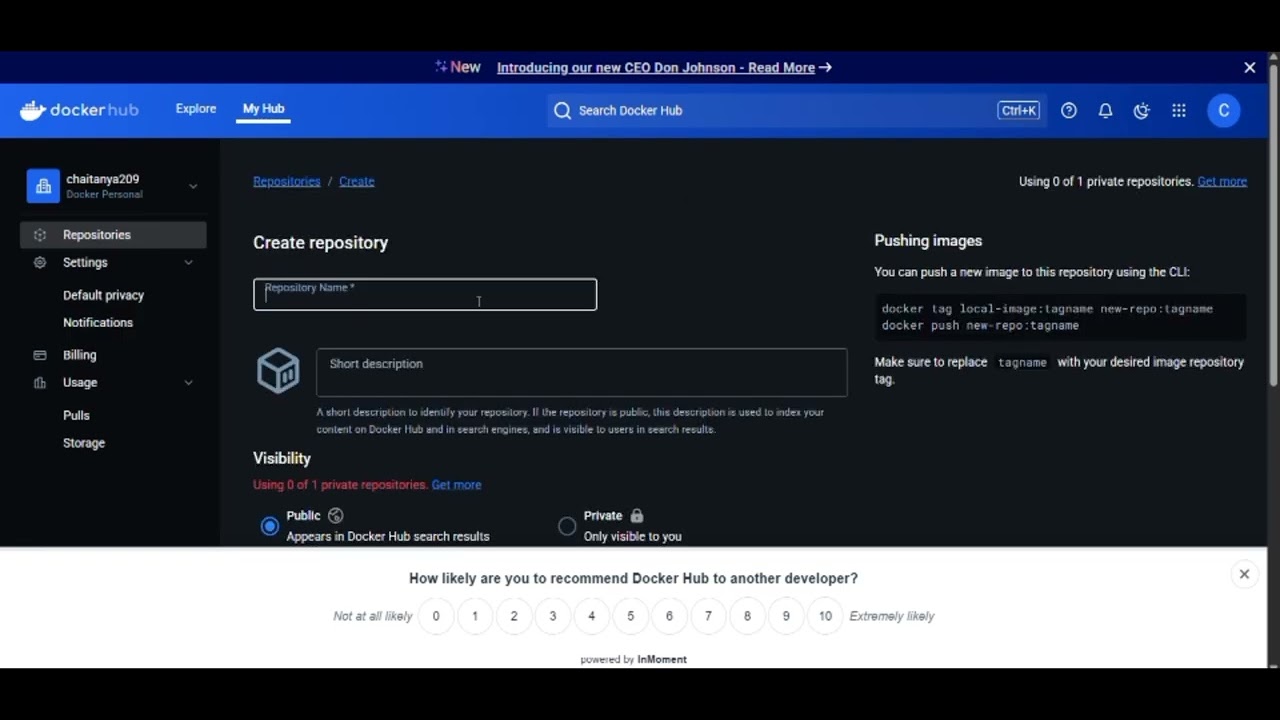Open Default privacy in sidebar

[x=103, y=295]
